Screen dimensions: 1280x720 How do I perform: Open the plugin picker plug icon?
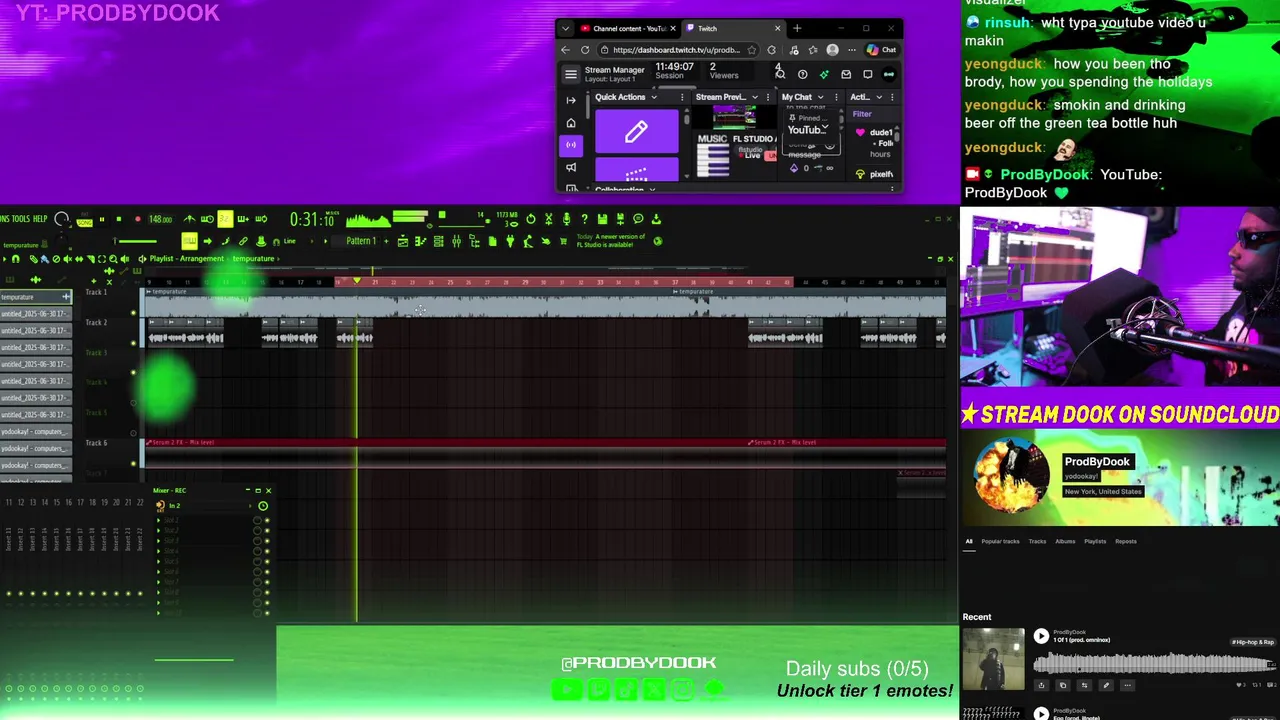click(510, 241)
